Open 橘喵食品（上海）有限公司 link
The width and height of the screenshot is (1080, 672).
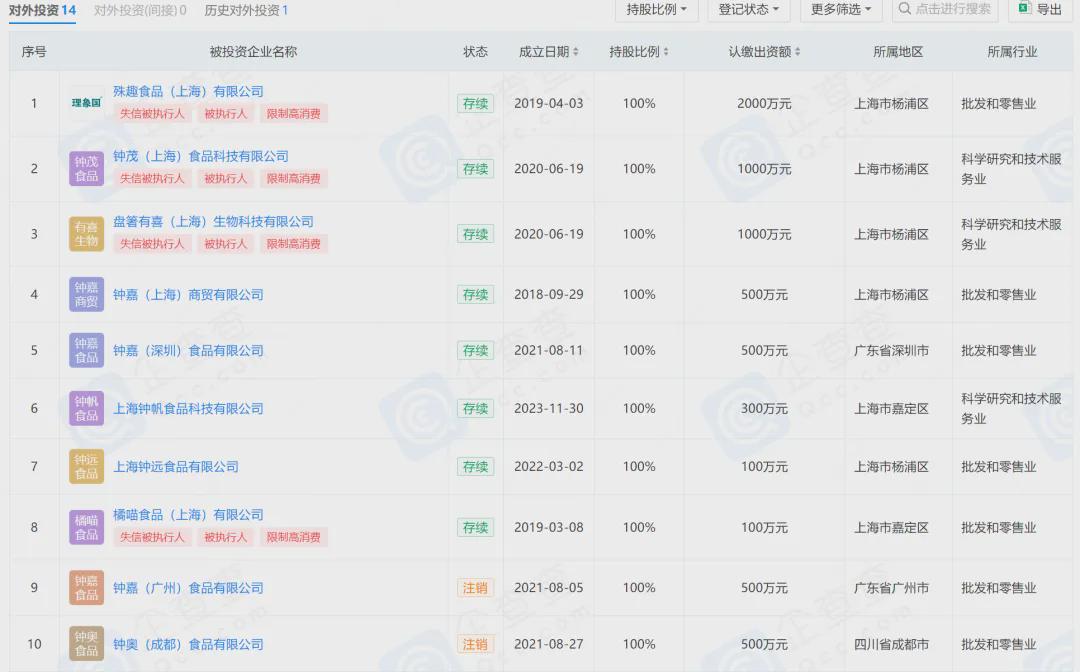click(x=188, y=515)
